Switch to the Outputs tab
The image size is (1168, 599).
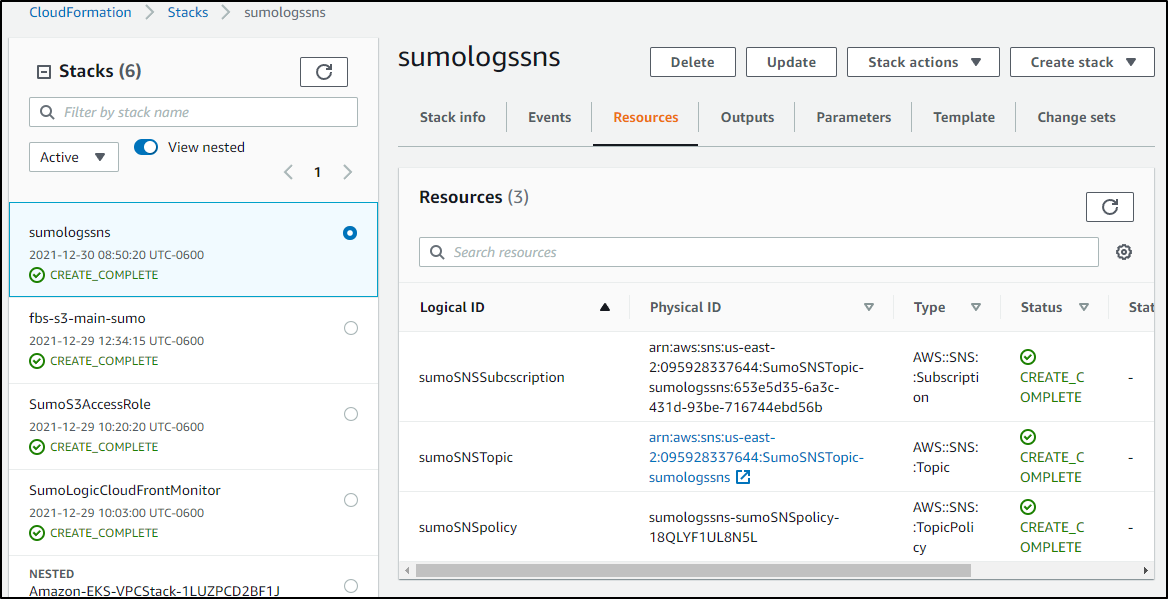747,117
